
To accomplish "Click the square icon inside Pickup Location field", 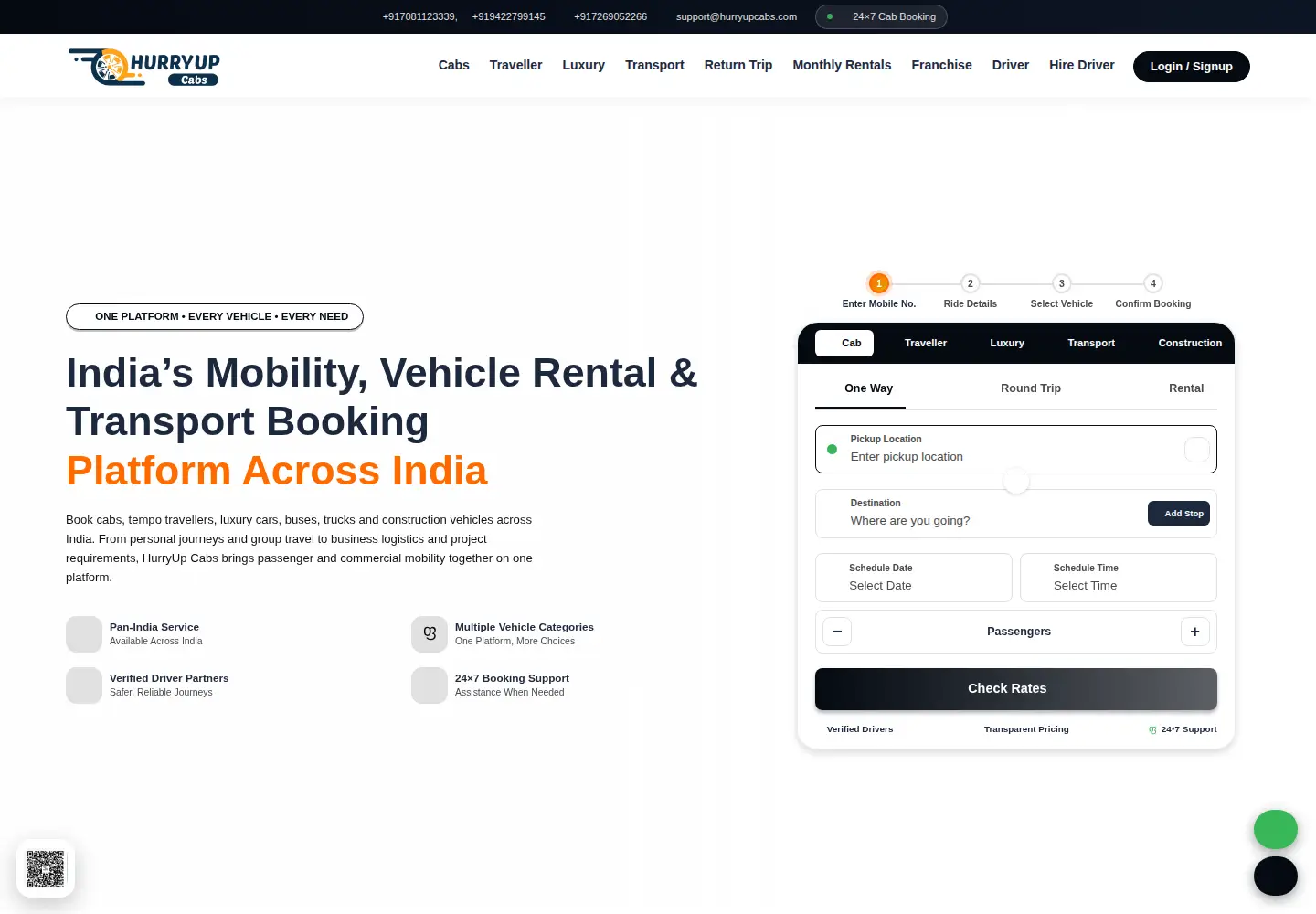I will pyautogui.click(x=1197, y=450).
